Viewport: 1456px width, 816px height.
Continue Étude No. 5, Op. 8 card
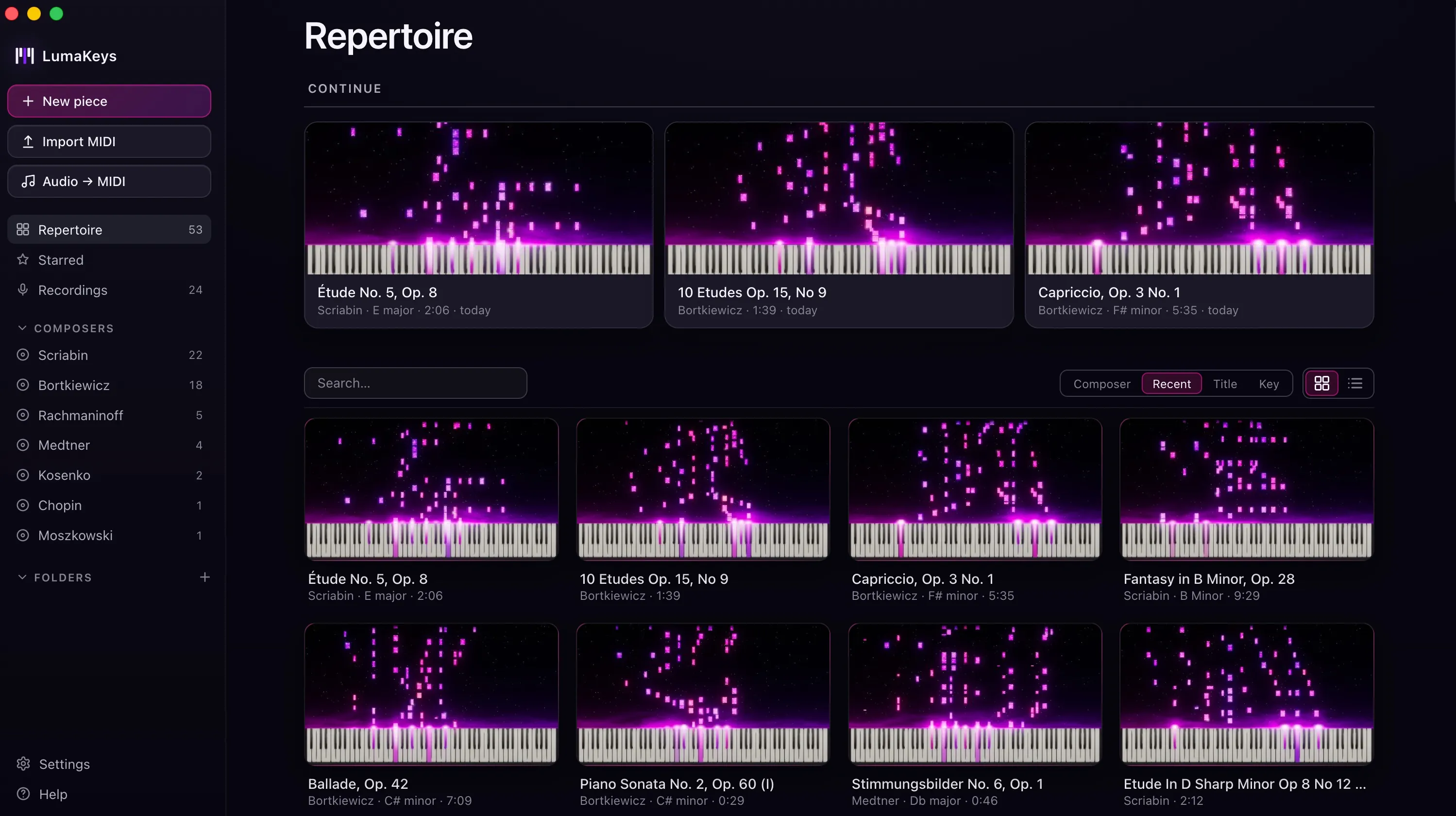pos(479,225)
